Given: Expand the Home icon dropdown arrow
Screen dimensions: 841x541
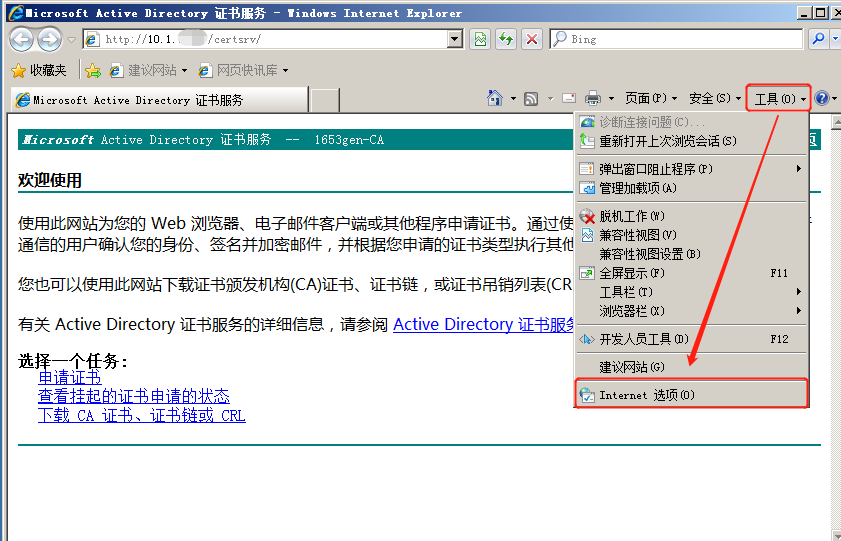Looking at the screenshot, I should tap(513, 99).
